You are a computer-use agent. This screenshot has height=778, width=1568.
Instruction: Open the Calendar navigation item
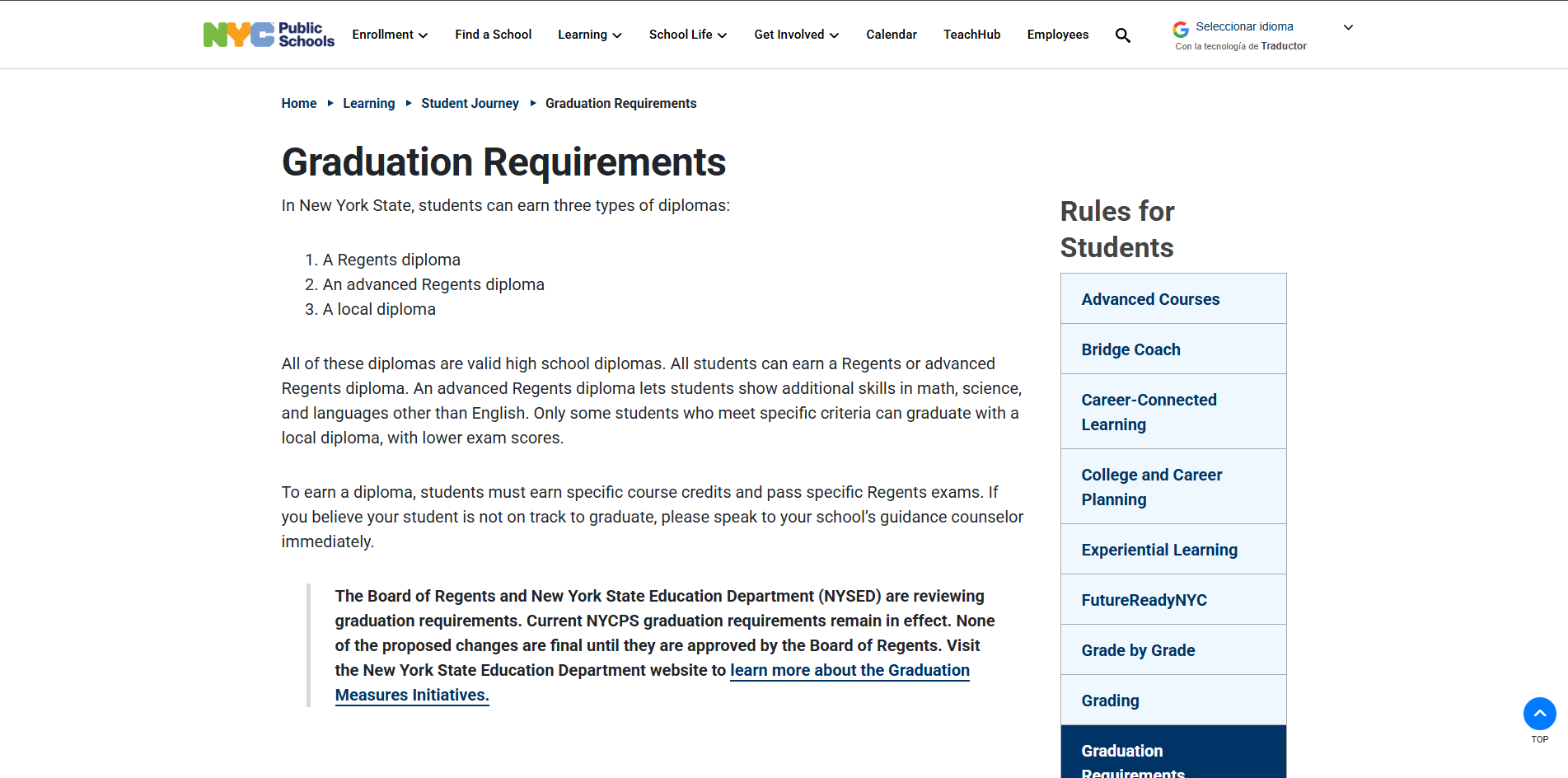click(x=891, y=35)
